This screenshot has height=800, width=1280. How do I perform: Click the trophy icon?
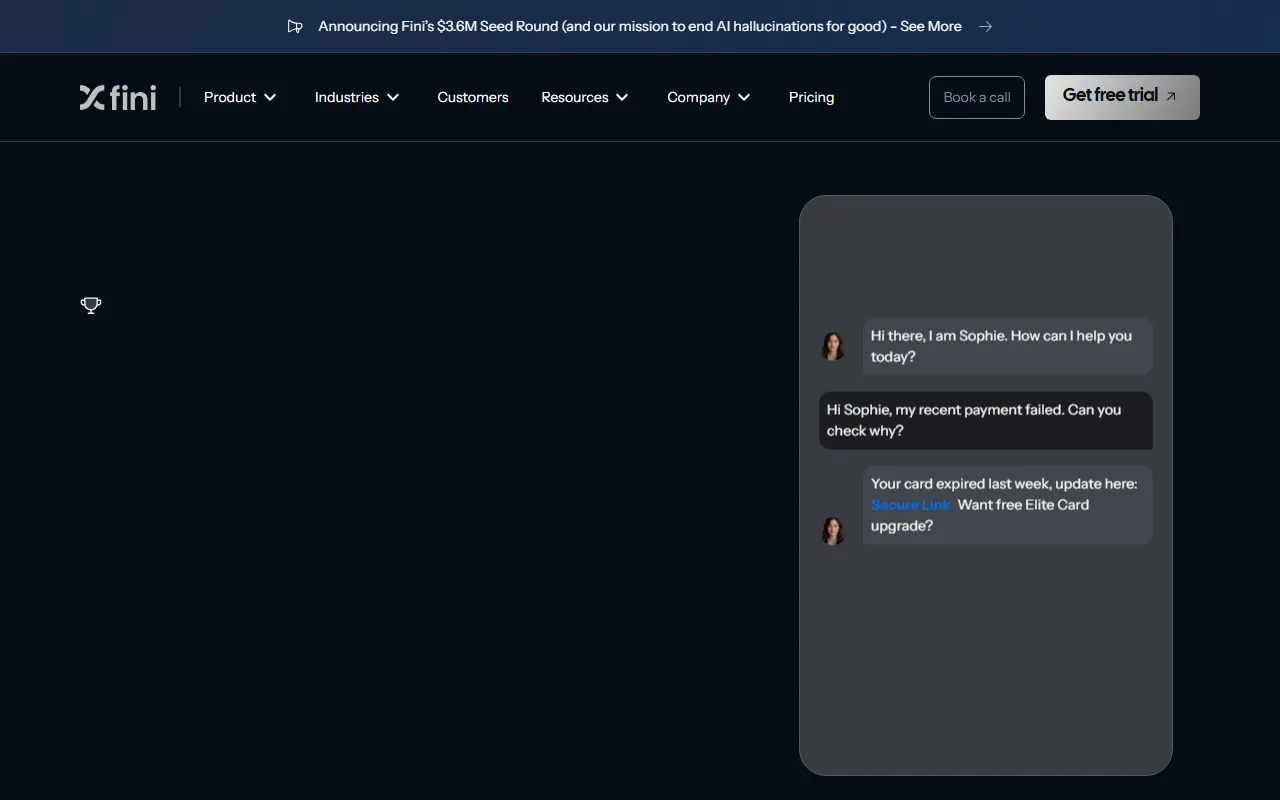tap(91, 305)
